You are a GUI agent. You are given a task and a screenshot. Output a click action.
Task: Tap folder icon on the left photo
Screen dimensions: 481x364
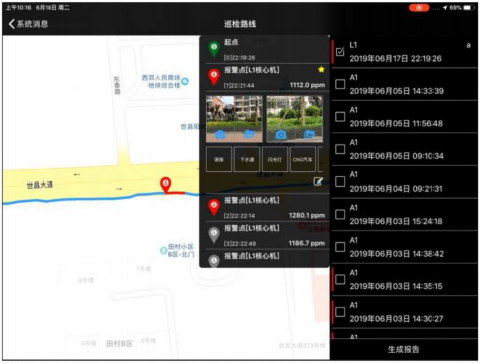pos(249,134)
